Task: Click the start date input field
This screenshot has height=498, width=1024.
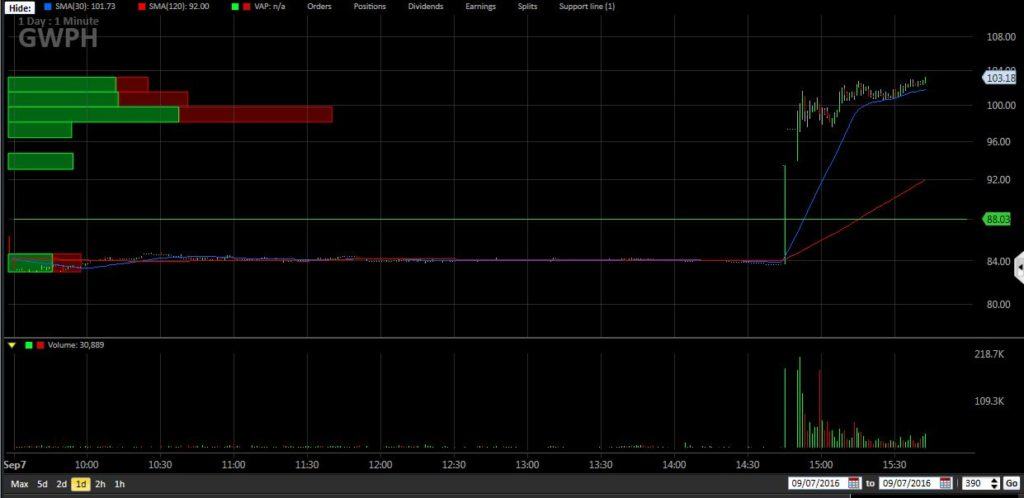Action: 815,484
